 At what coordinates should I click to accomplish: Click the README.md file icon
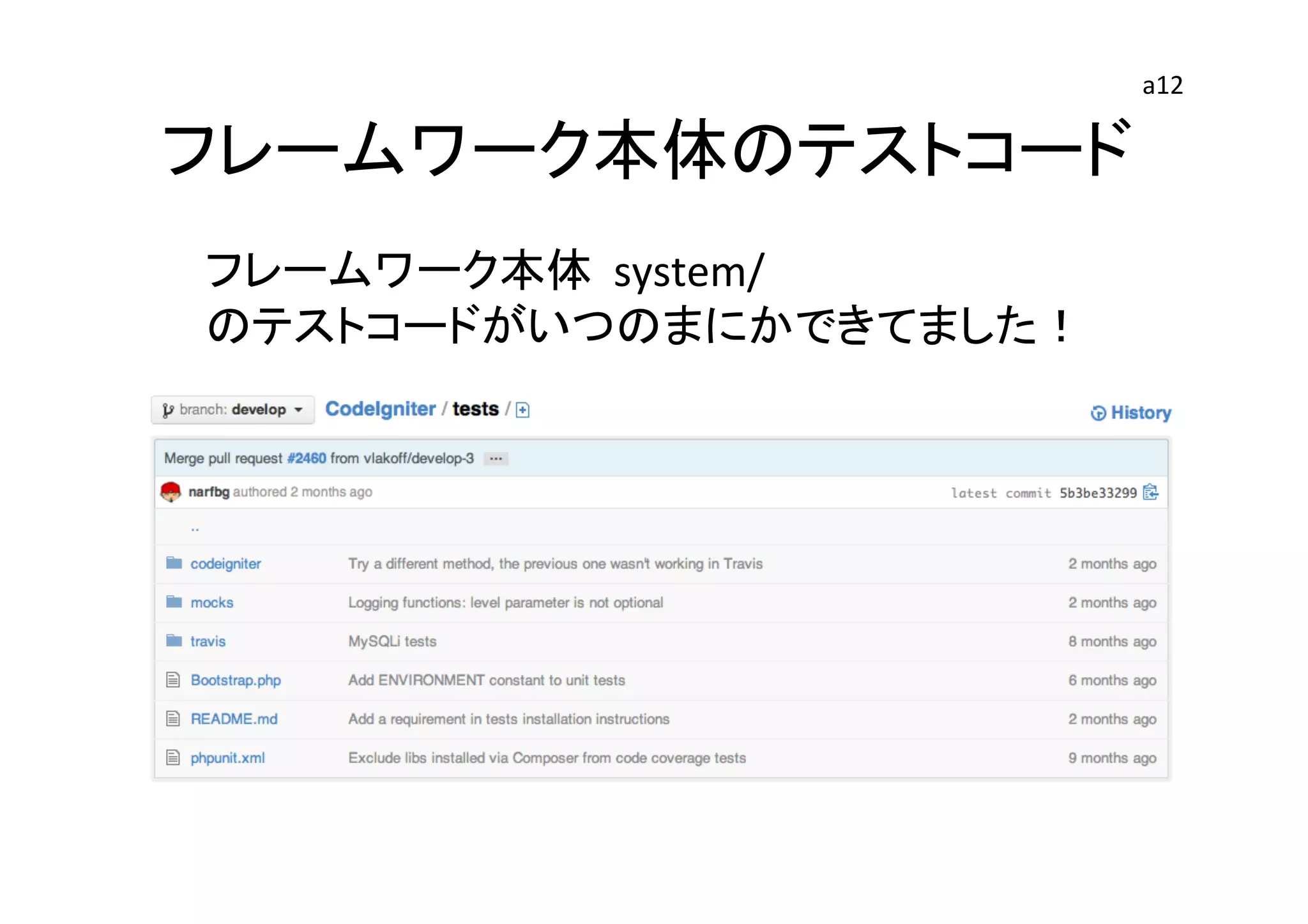click(x=173, y=718)
